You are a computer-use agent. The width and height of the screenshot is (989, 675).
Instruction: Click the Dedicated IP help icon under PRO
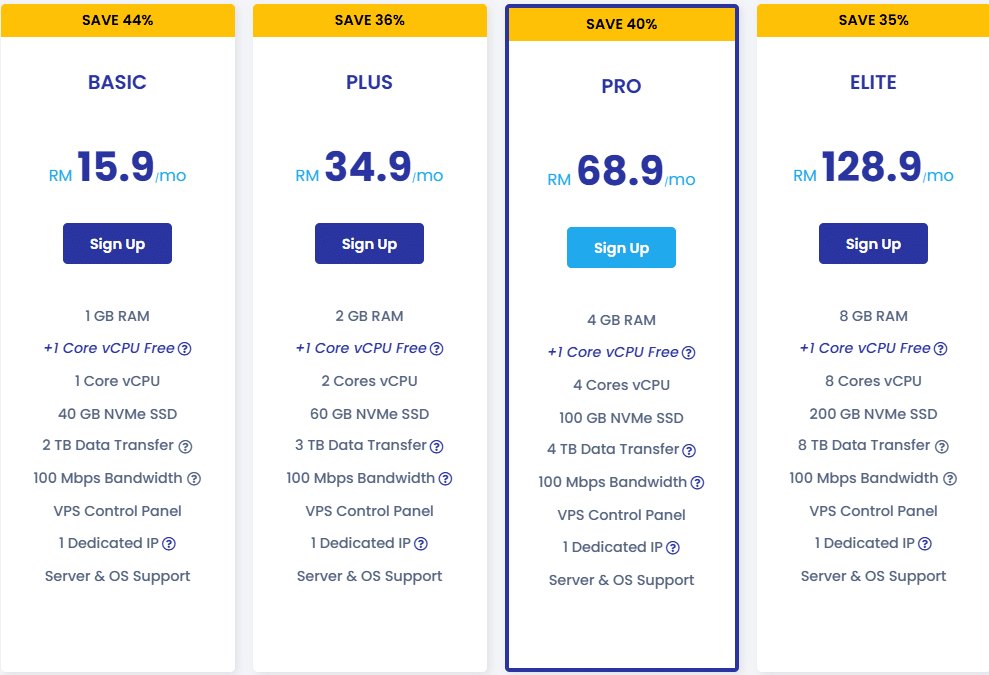tap(671, 547)
